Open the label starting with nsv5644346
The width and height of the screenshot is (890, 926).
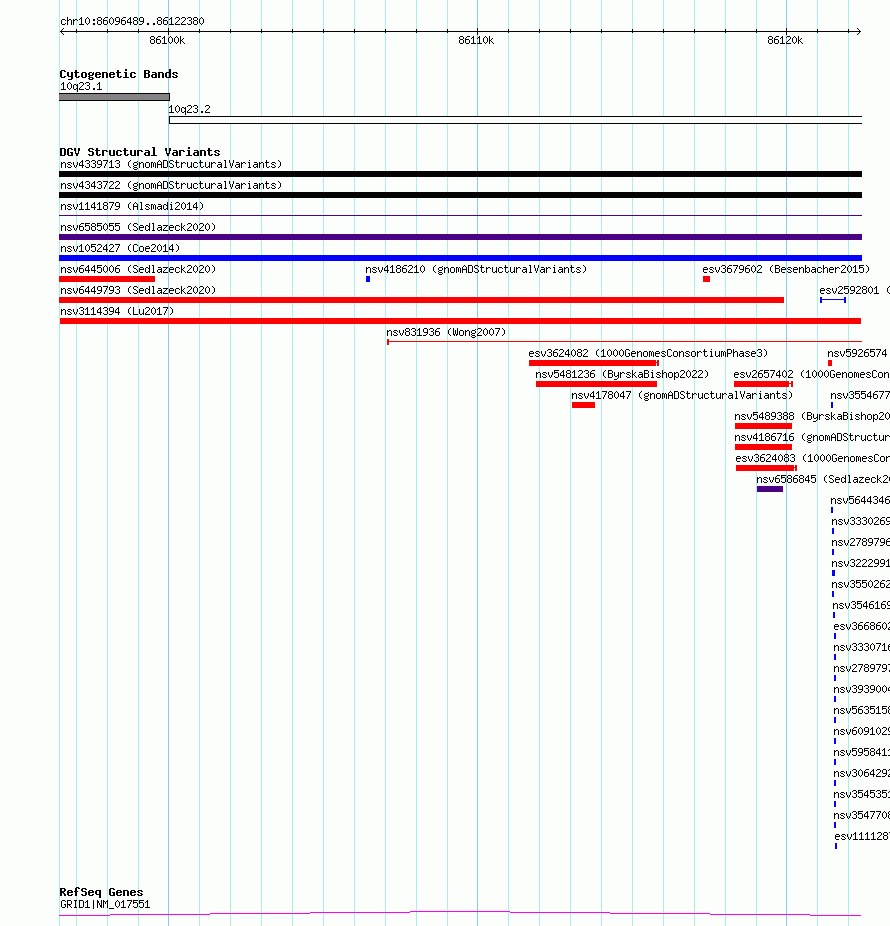pyautogui.click(x=860, y=500)
